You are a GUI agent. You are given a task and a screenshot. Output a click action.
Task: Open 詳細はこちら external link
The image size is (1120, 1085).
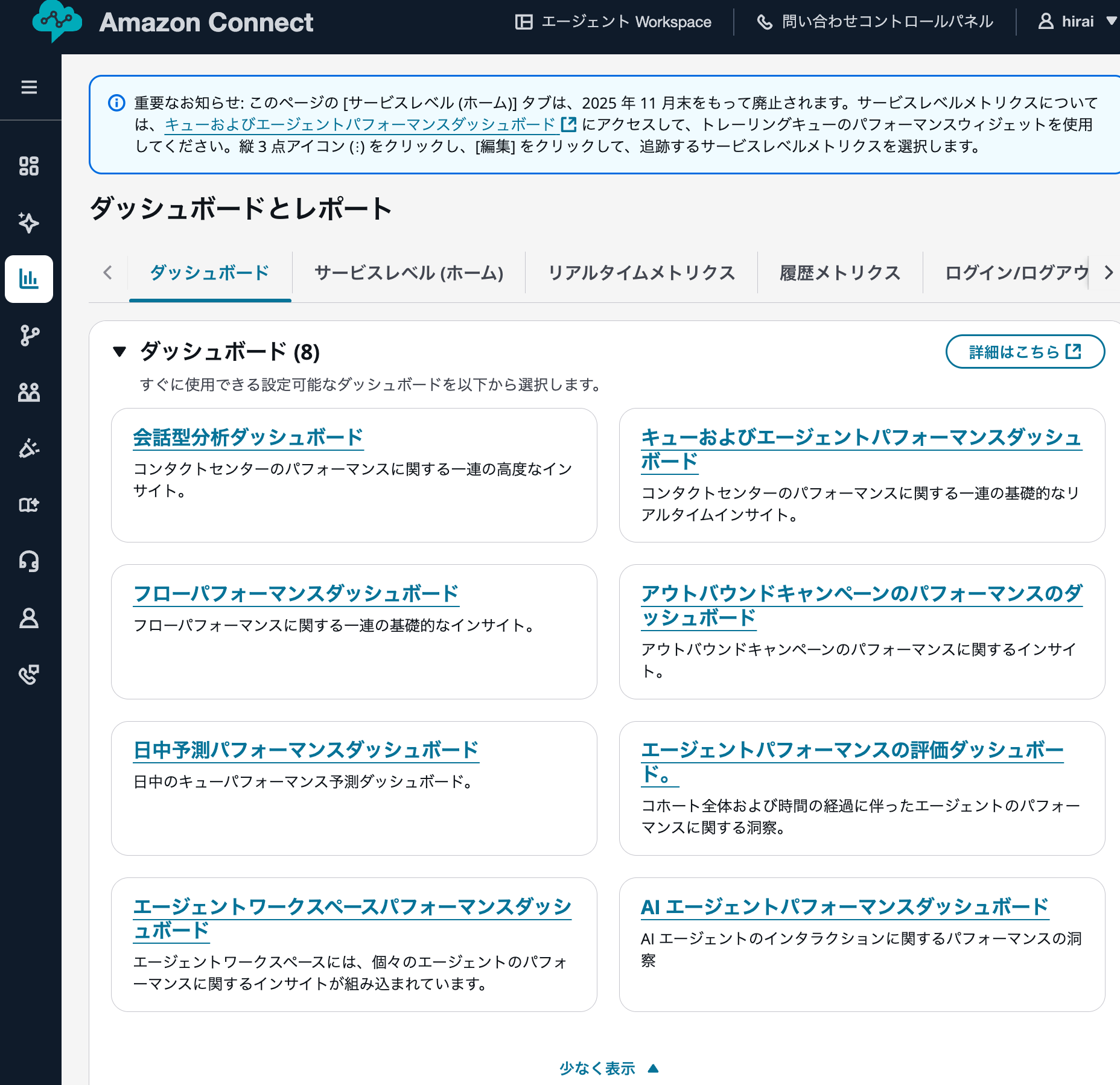click(x=1025, y=351)
